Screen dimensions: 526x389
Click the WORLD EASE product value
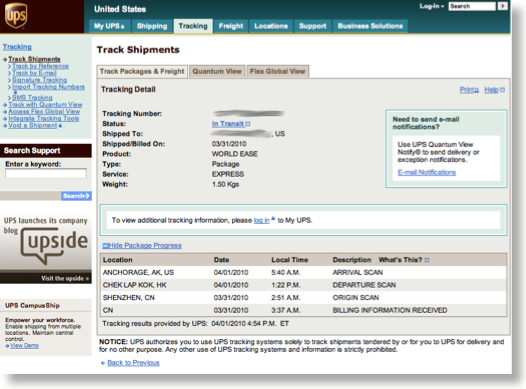coord(234,154)
